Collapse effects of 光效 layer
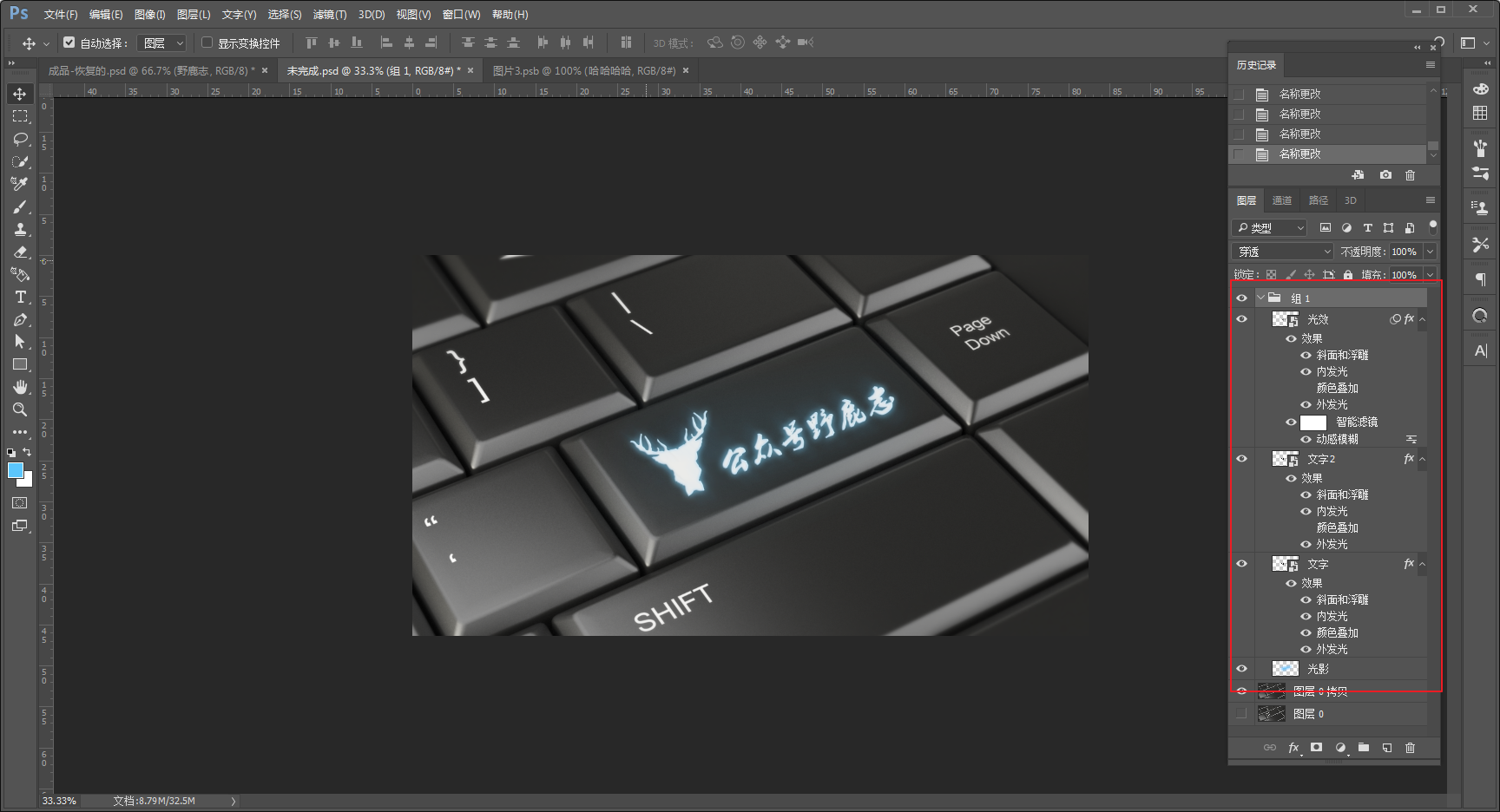The image size is (1500, 812). pos(1422,319)
